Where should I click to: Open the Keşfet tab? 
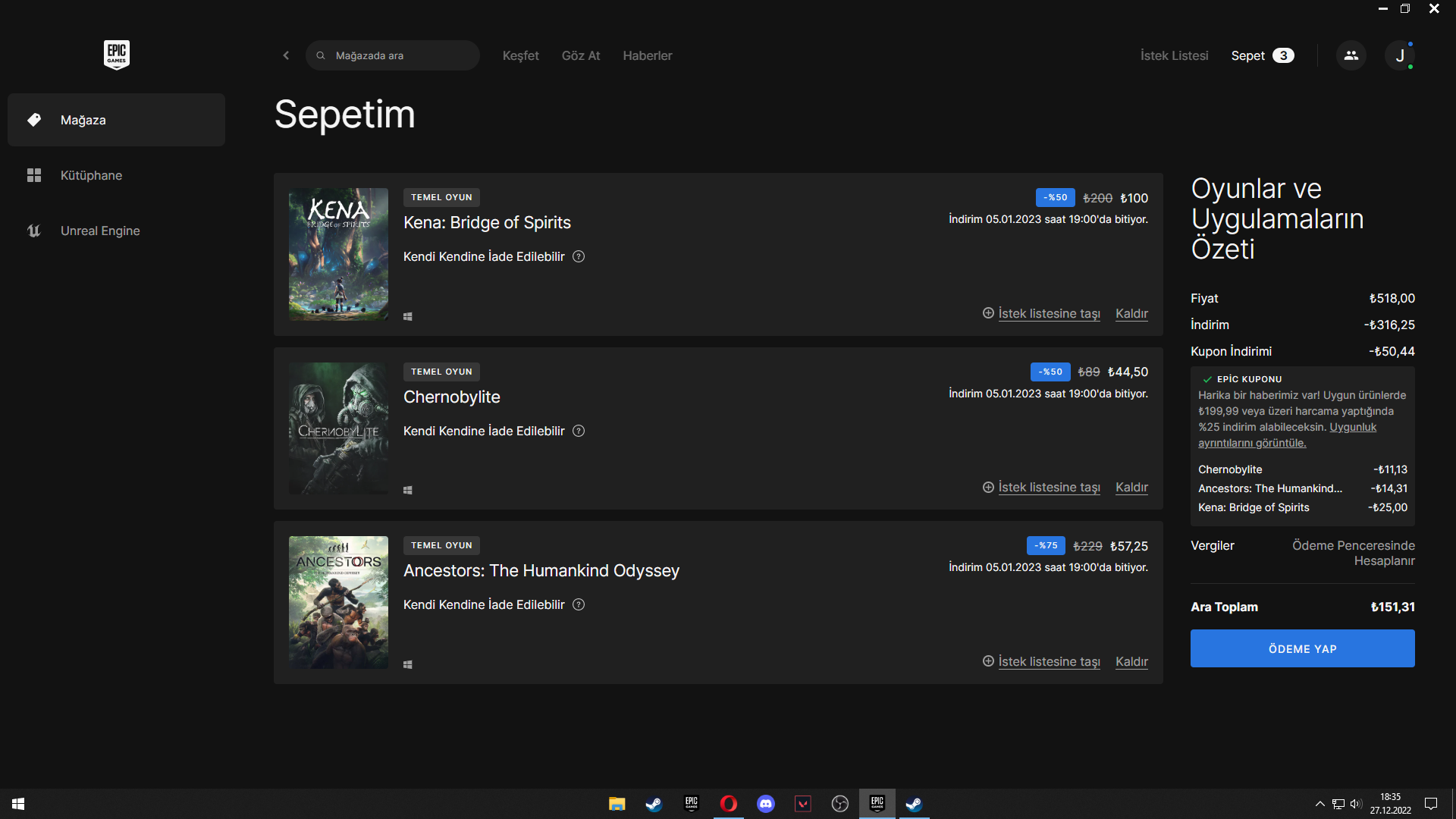pos(520,55)
